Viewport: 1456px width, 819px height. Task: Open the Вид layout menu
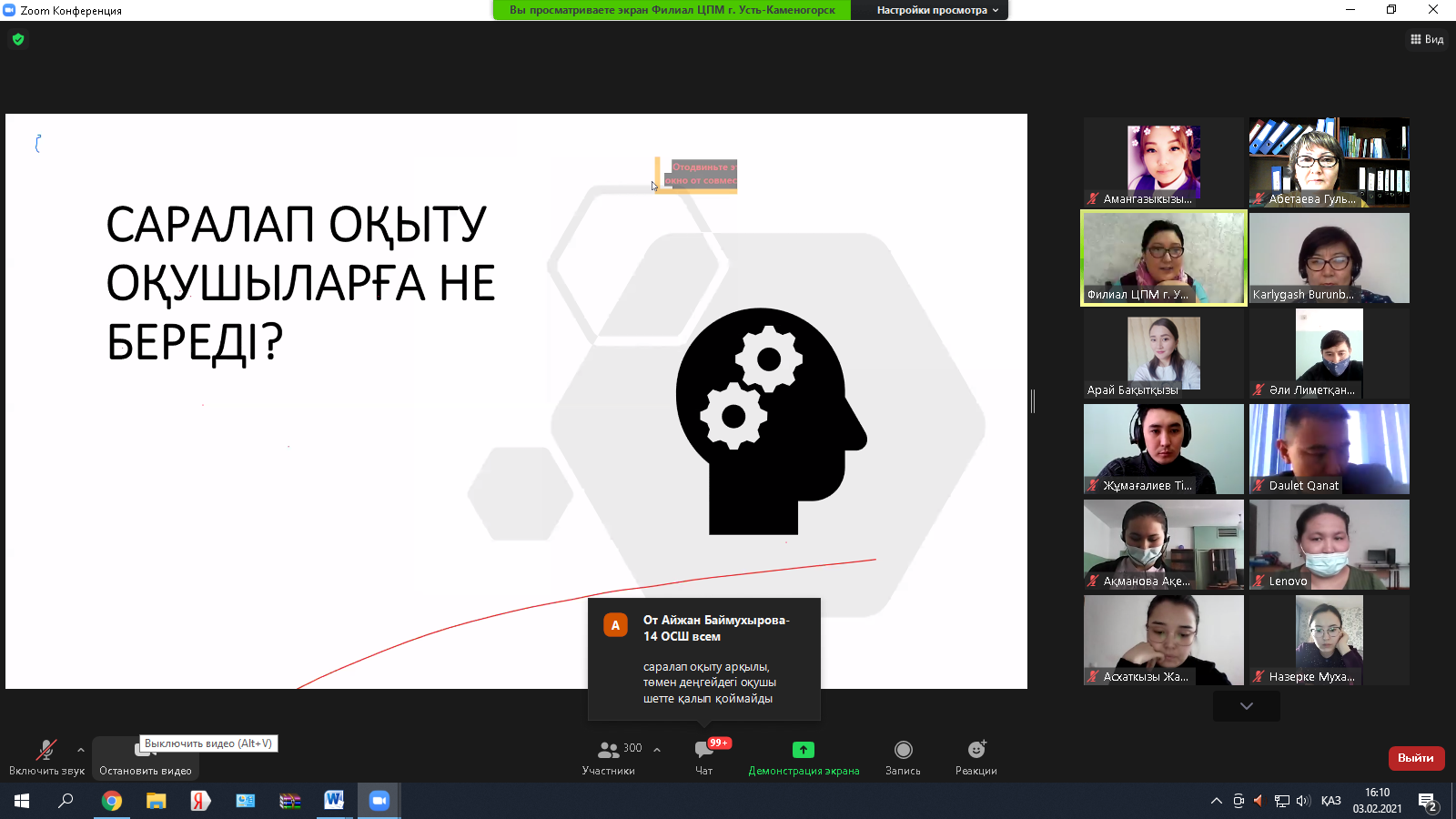pos(1427,39)
